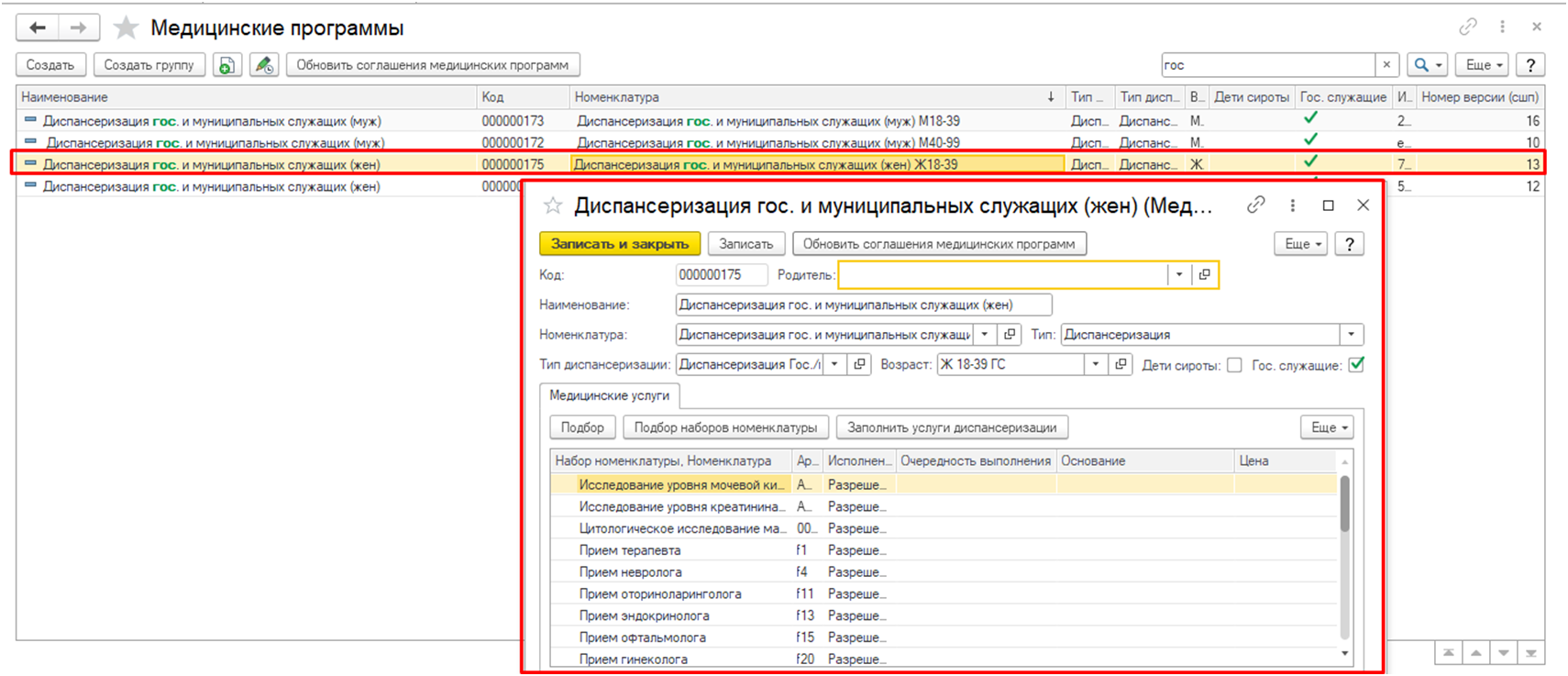Open the Номенклатура field's linked item icon
This screenshot has height=676, width=1568.
[x=1010, y=335]
